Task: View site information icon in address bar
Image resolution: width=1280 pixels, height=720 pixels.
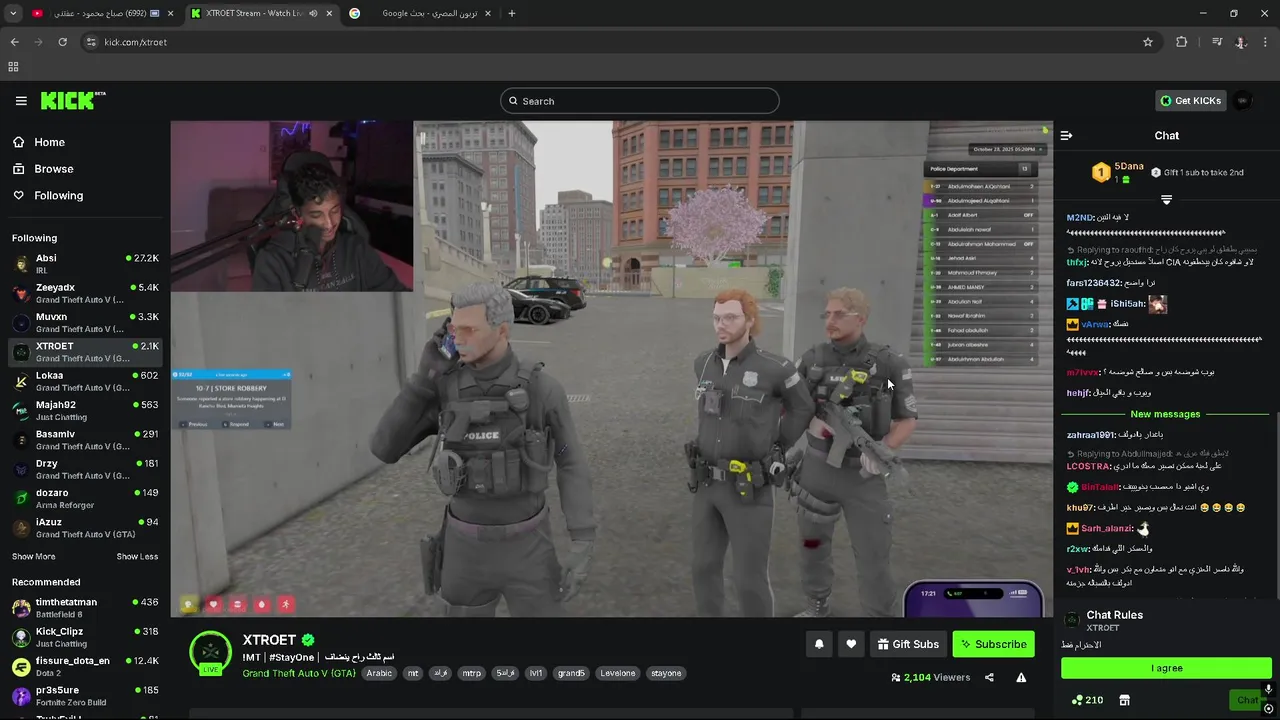Action: tap(91, 42)
